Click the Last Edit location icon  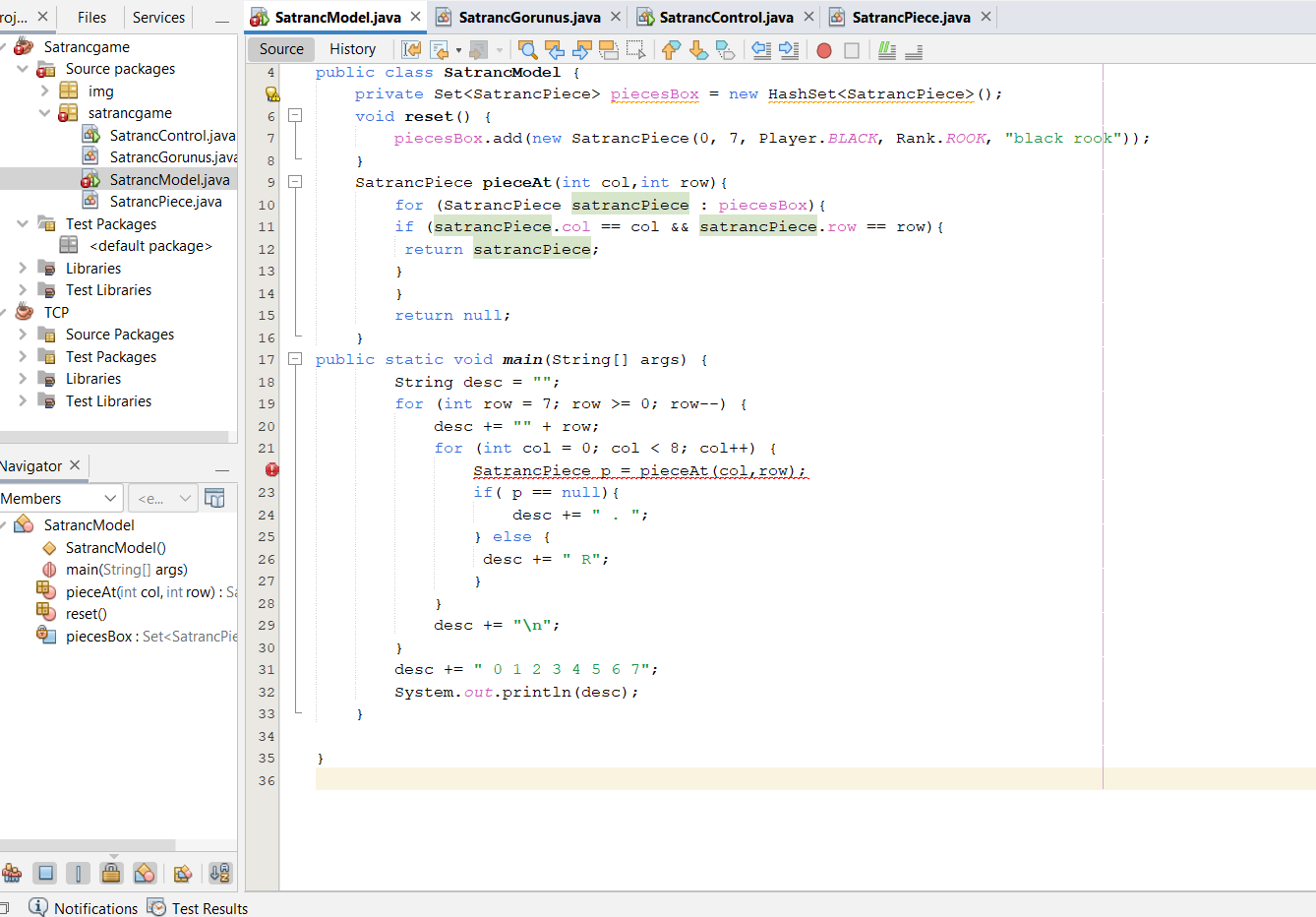point(411,50)
